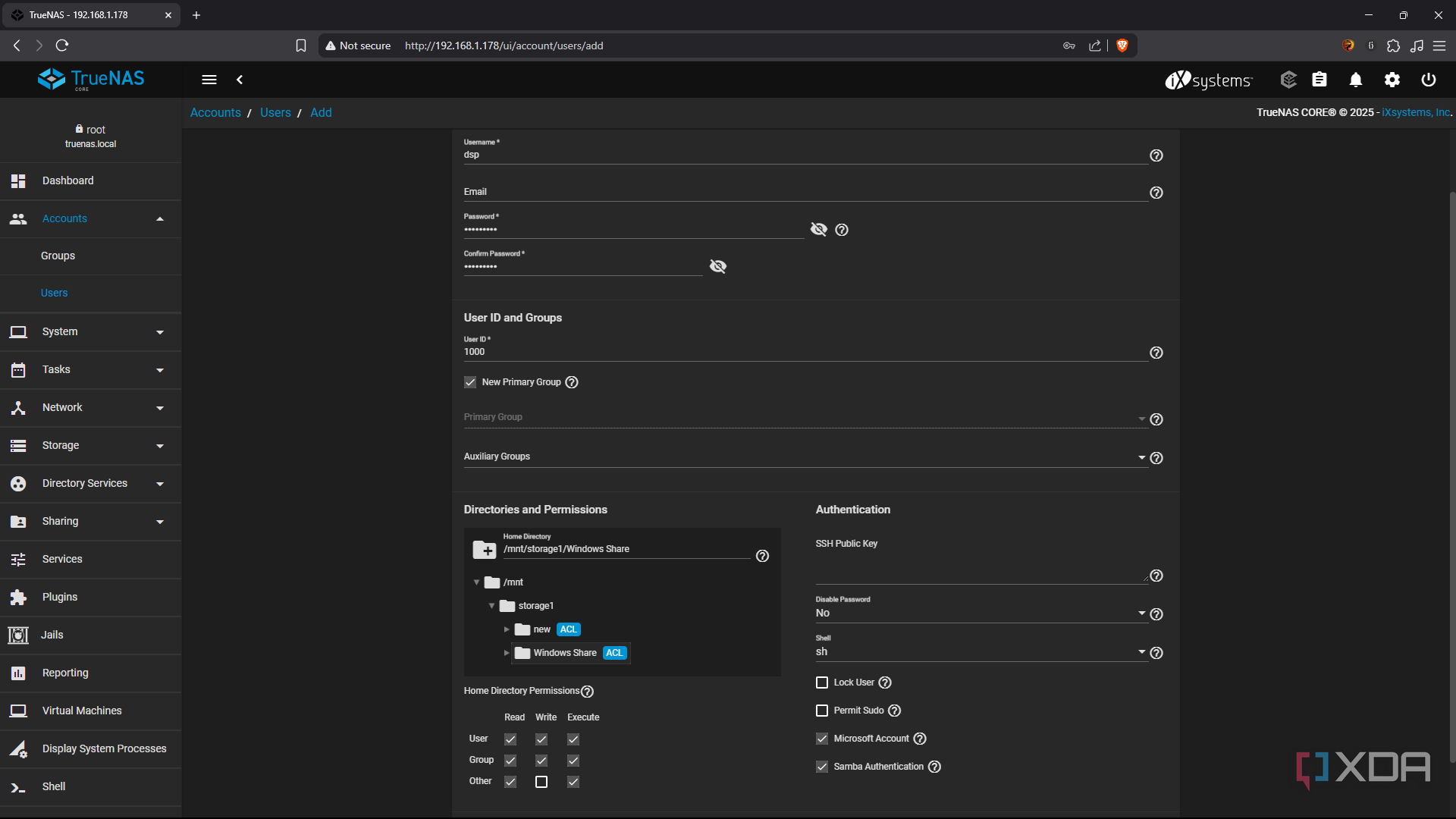Open the alerts bell icon
This screenshot has width=1456, height=819.
(x=1356, y=80)
